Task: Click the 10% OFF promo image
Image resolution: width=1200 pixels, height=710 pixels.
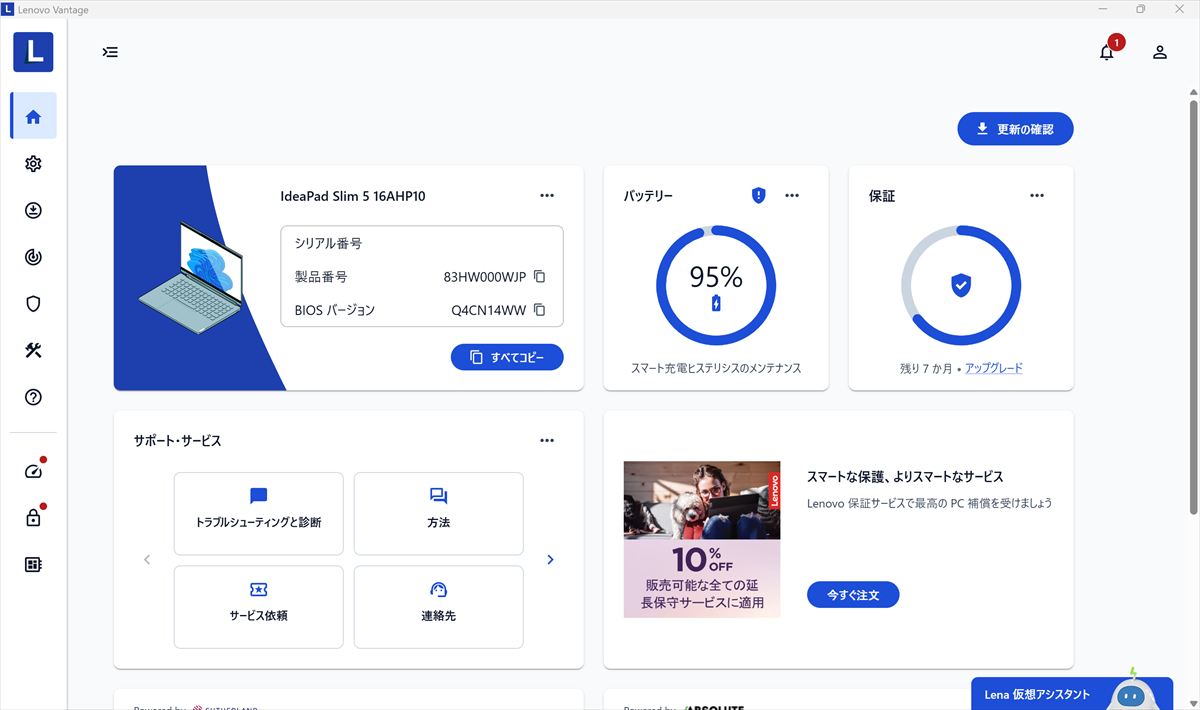Action: pyautogui.click(x=702, y=539)
